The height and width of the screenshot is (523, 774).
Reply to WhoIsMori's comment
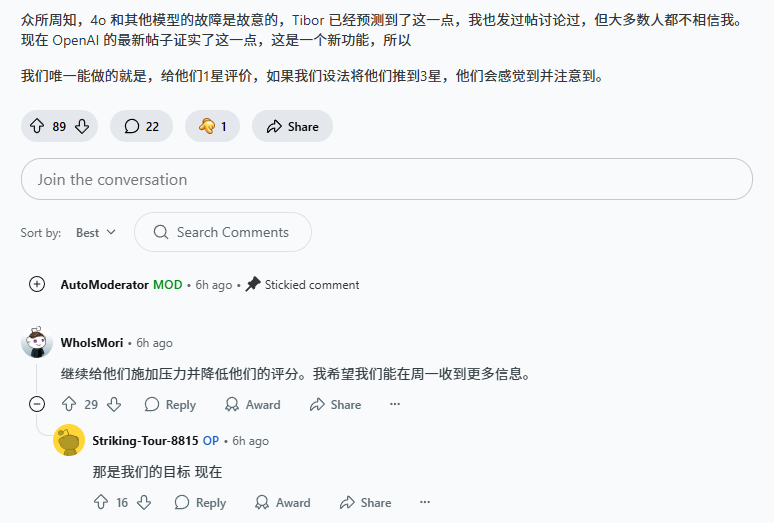pos(170,404)
